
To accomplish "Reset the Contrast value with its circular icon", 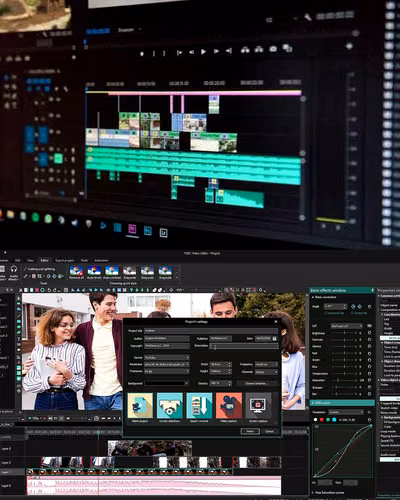I will pos(369,340).
